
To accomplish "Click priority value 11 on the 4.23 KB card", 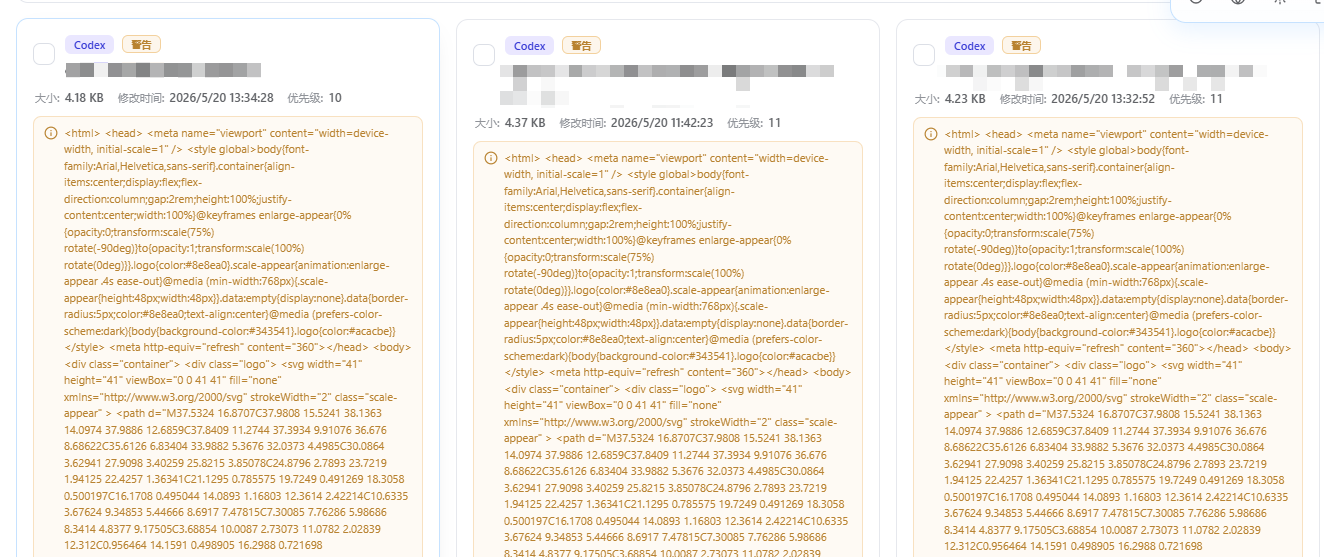I will tap(1216, 99).
